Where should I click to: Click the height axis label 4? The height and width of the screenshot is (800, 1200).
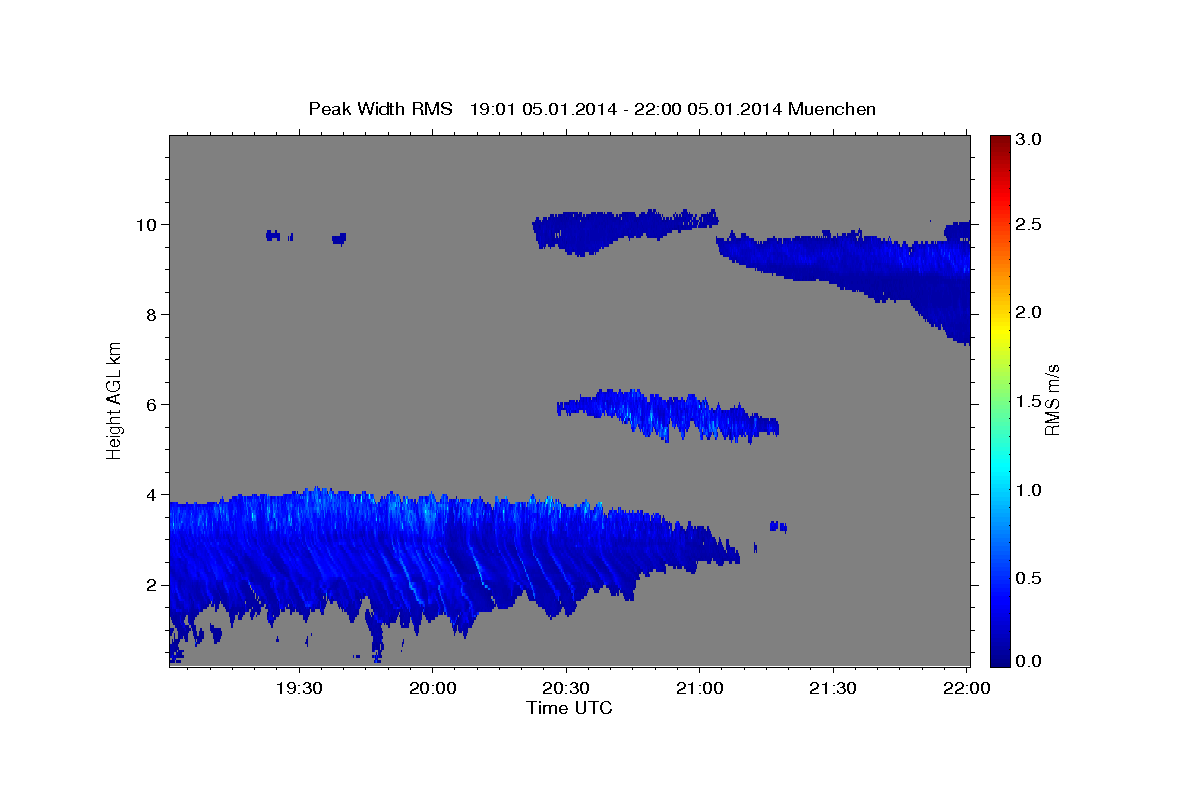153,494
